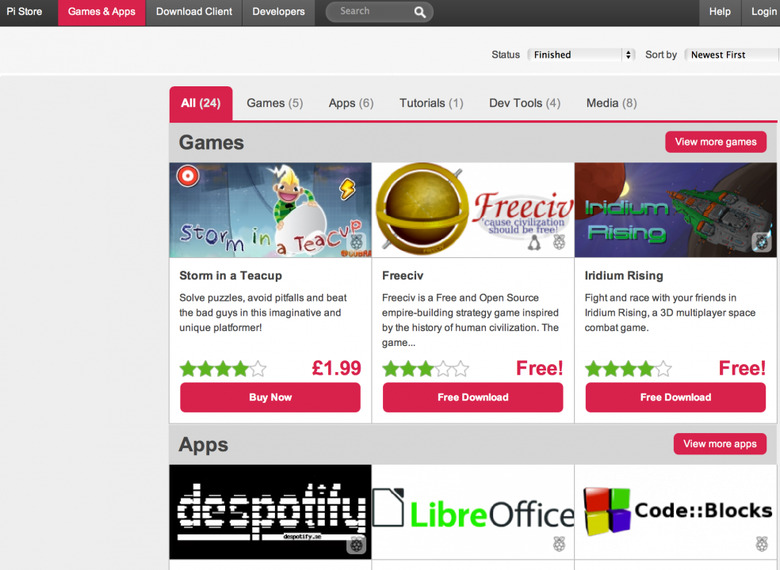
Task: Open Storm in a Teacup thumbnail
Action: tap(270, 210)
